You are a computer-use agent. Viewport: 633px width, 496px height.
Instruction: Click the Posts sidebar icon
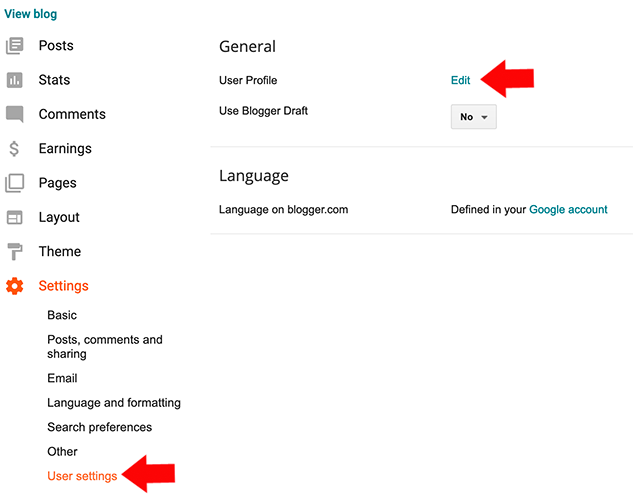(14, 46)
